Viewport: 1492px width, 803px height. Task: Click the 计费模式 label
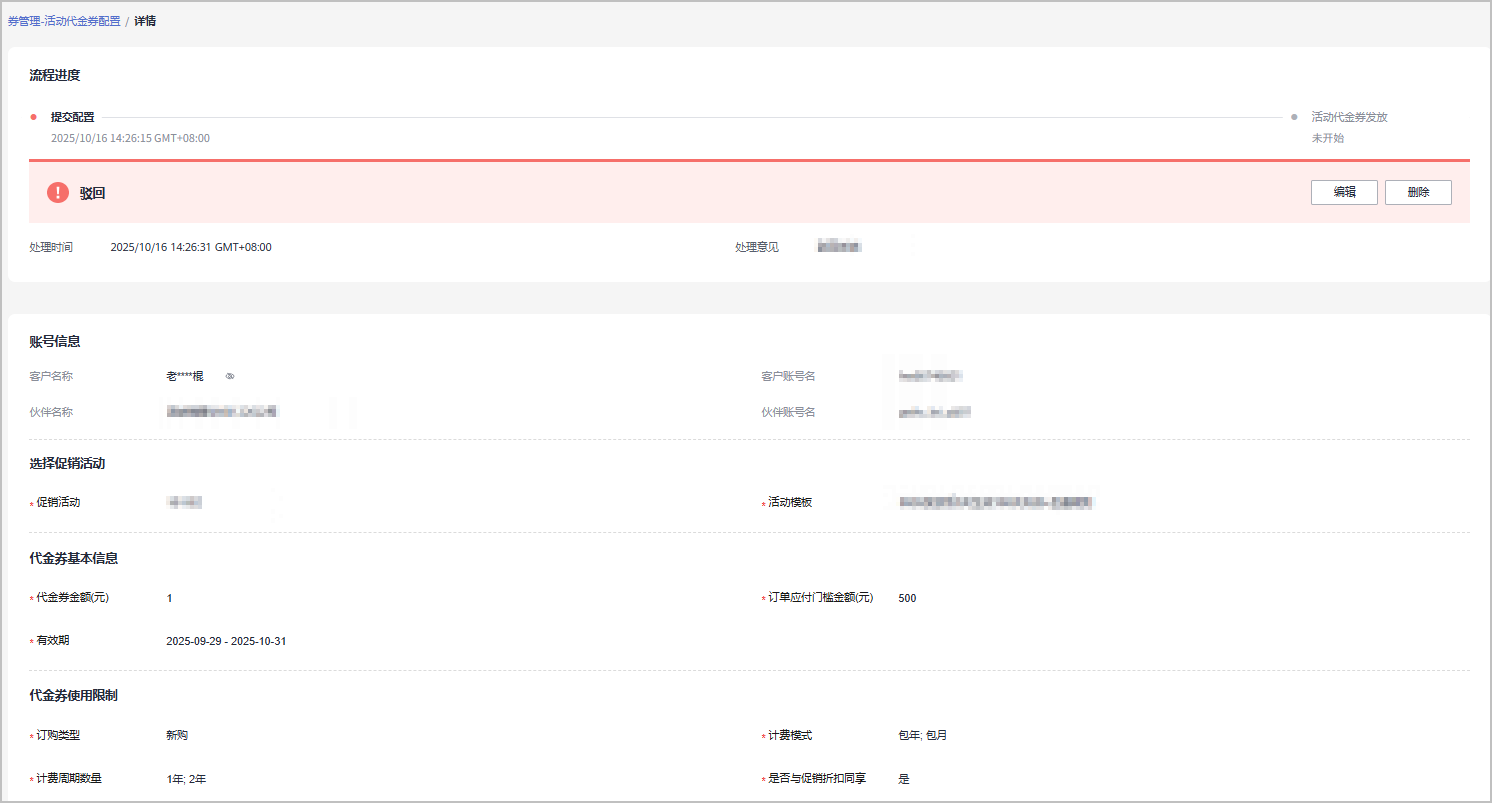click(x=790, y=735)
